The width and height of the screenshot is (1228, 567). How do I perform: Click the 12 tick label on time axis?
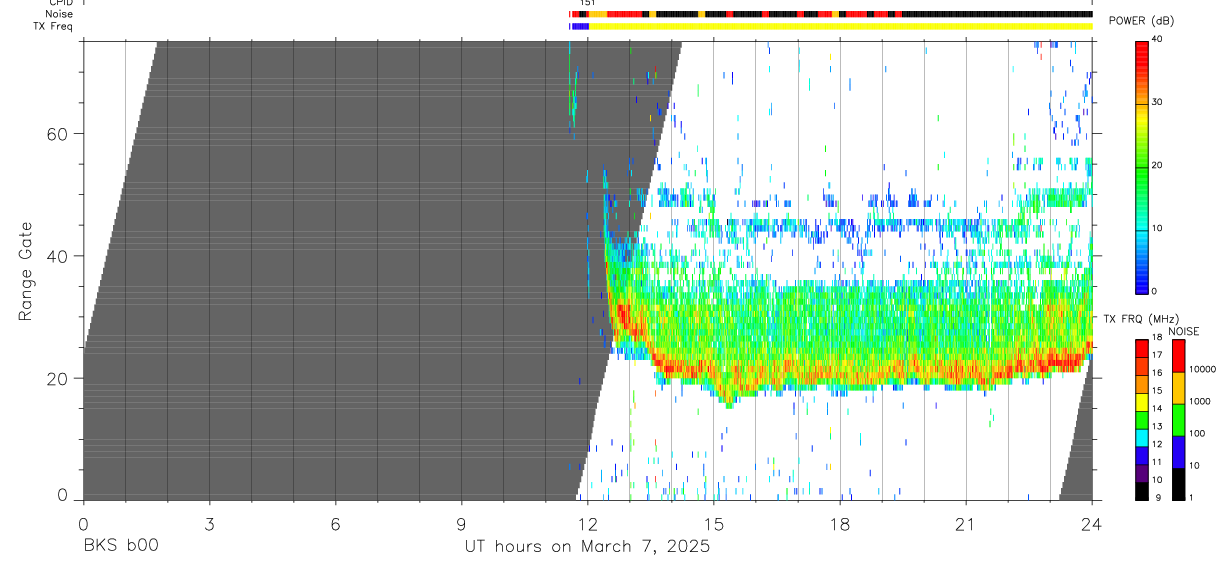point(588,522)
